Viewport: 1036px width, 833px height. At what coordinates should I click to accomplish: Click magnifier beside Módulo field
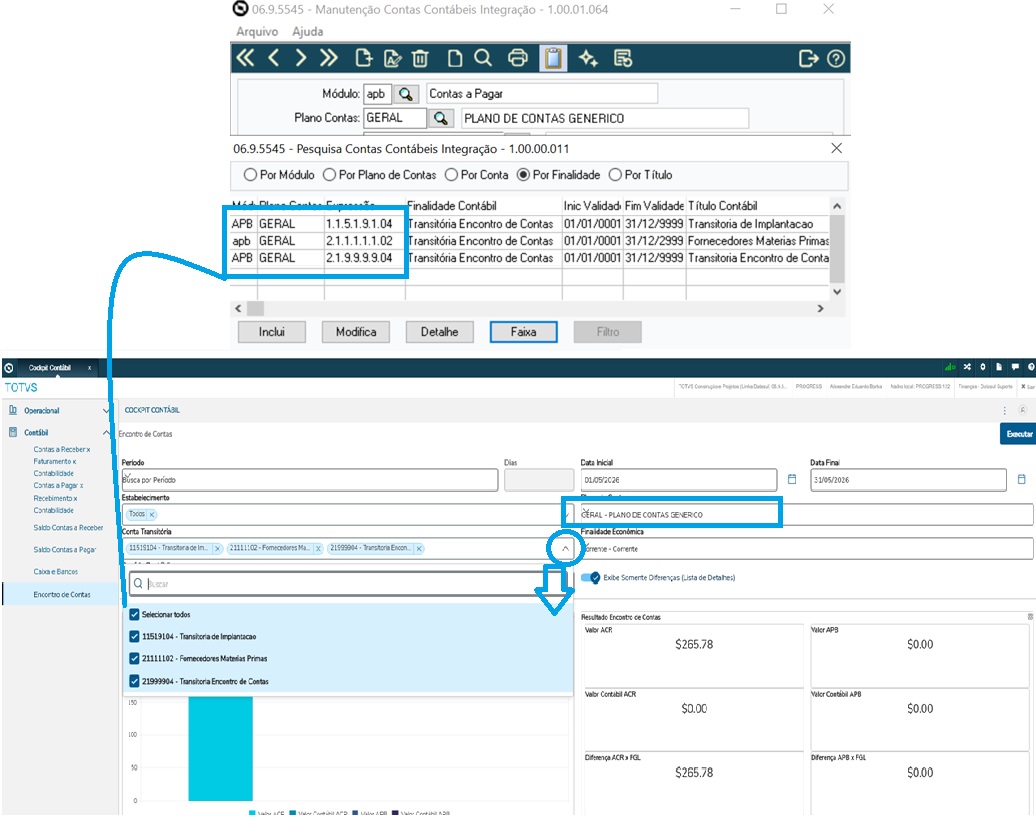[x=406, y=94]
